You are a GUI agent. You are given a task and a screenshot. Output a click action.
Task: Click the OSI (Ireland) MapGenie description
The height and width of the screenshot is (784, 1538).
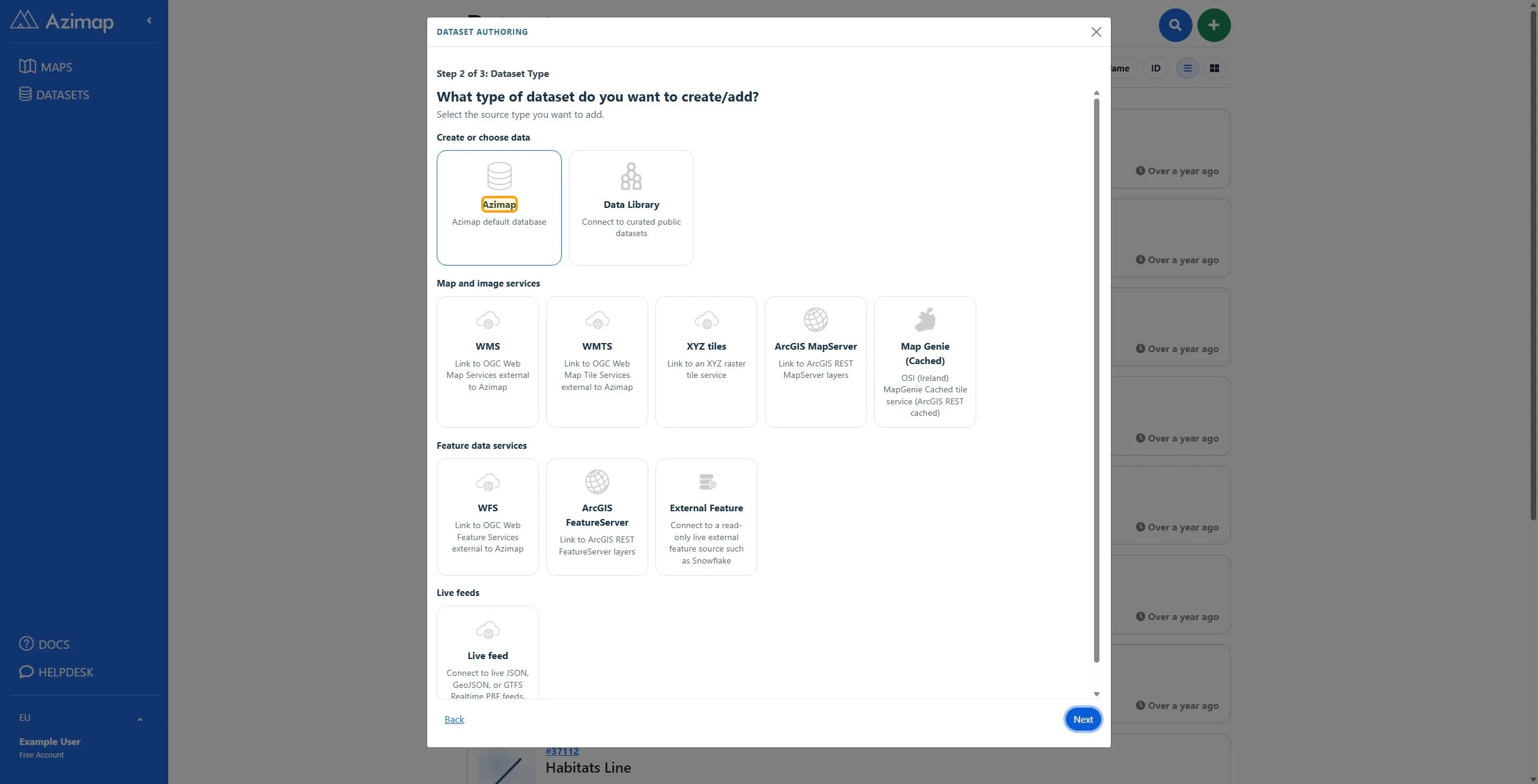(x=925, y=395)
